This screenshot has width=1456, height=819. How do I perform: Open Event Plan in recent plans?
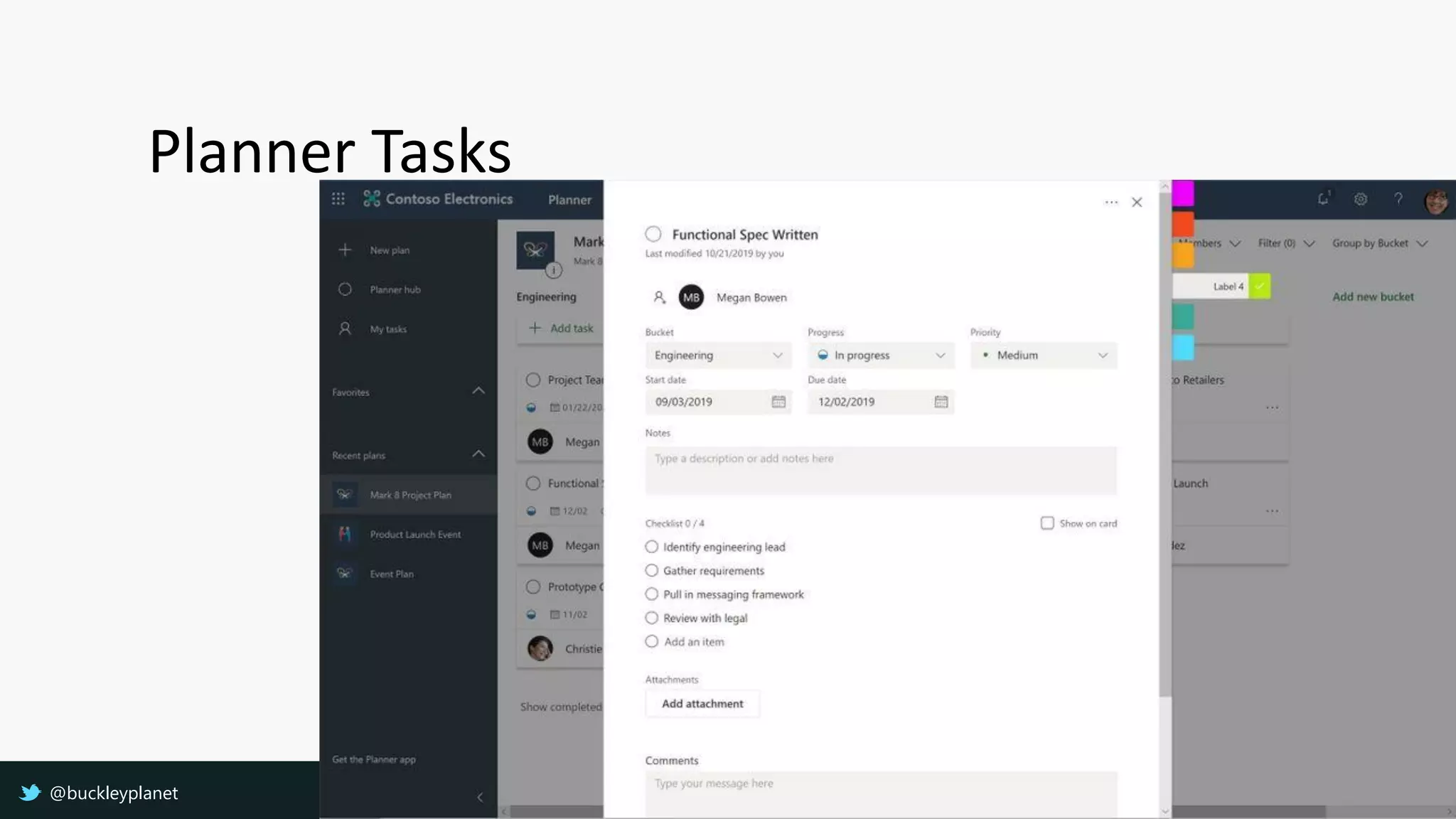[x=391, y=574]
